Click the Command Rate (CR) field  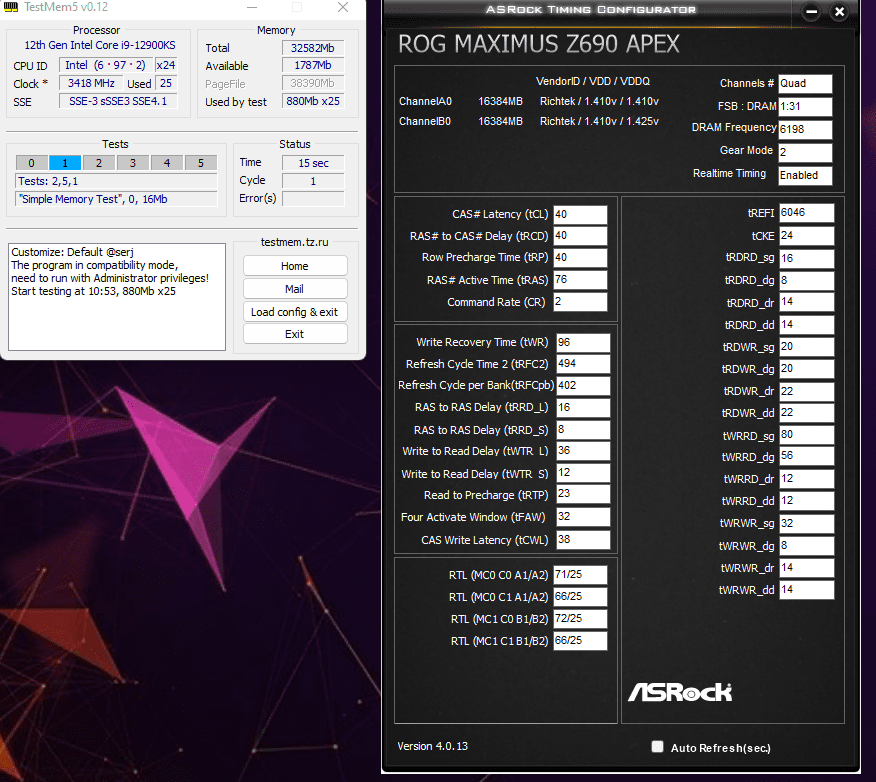580,302
